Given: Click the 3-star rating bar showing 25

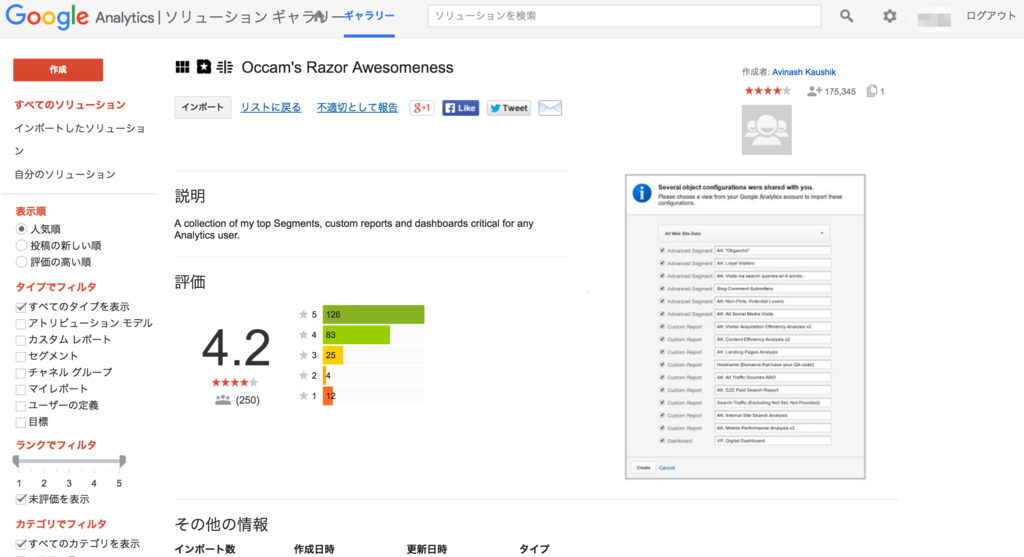Looking at the screenshot, I should (333, 355).
